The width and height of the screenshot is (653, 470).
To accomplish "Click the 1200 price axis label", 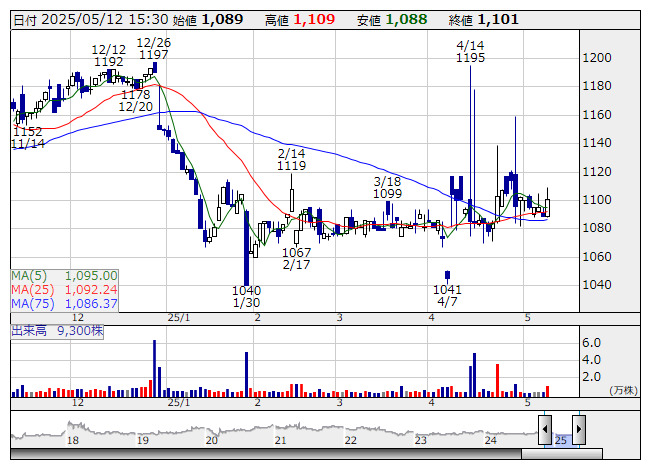I will [597, 57].
